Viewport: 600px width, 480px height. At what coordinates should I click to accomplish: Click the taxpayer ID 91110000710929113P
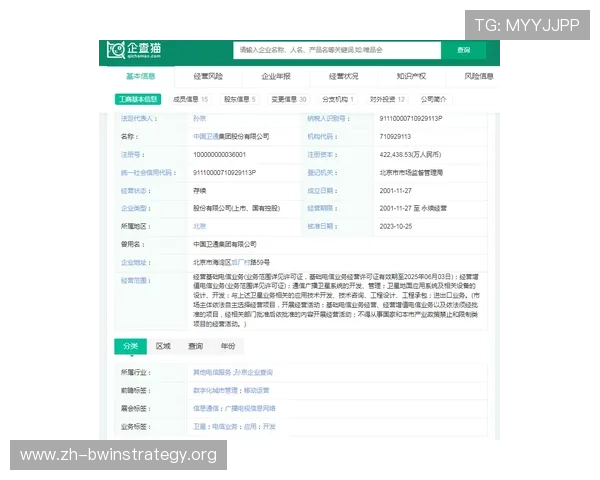tap(411, 118)
